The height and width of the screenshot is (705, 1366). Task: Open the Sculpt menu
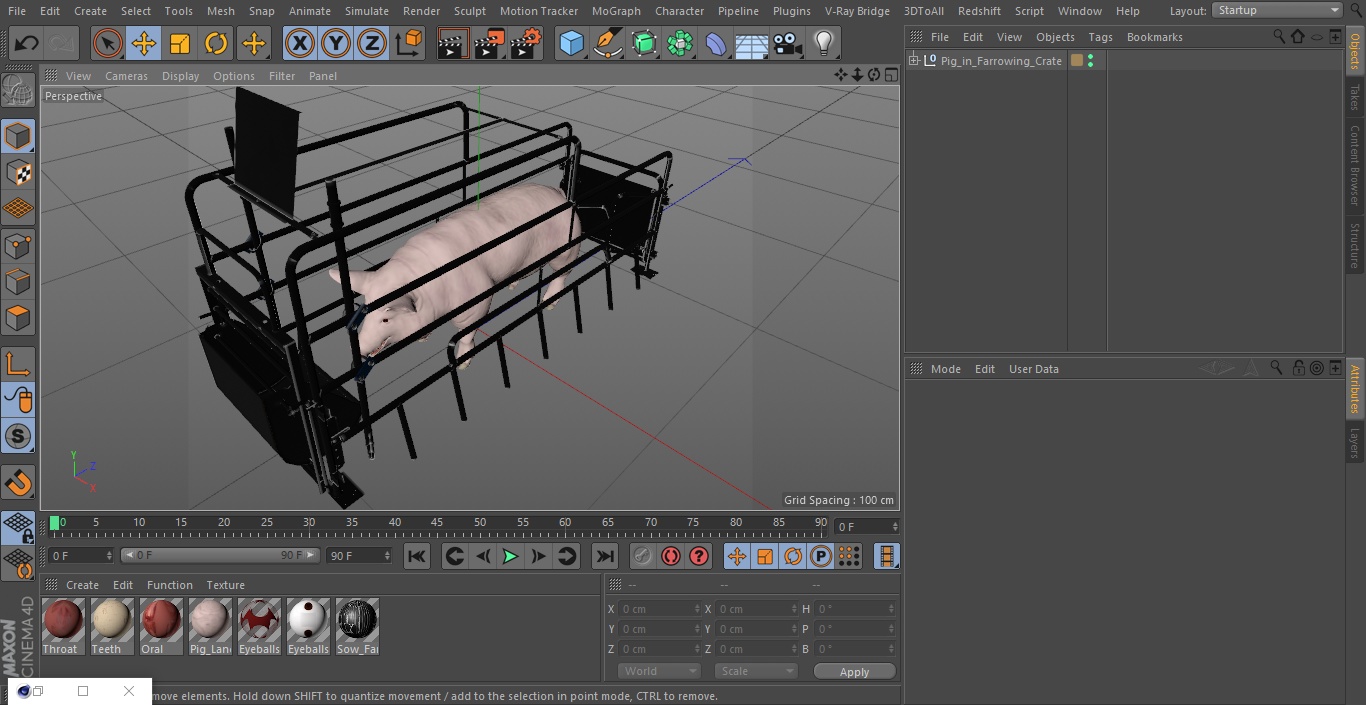469,11
